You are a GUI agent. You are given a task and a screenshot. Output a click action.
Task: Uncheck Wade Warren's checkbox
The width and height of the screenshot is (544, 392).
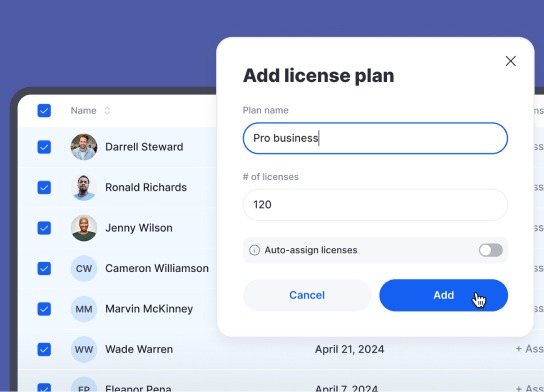pos(44,349)
